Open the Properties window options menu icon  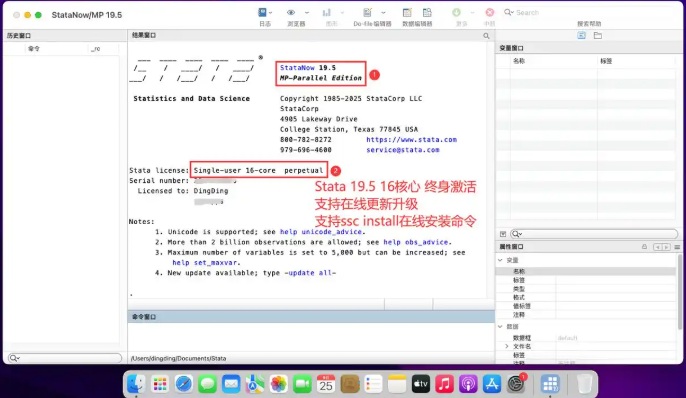point(677,247)
